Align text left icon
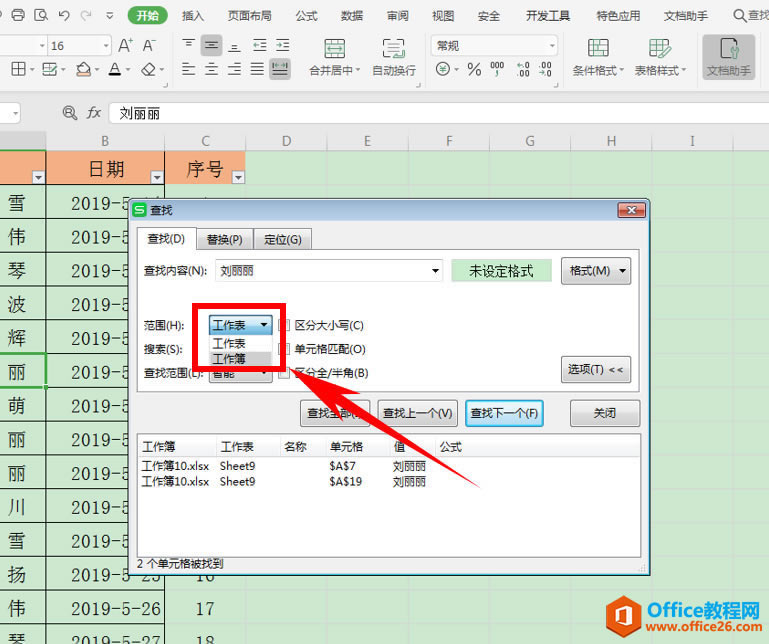The width and height of the screenshot is (769, 644). (x=188, y=69)
